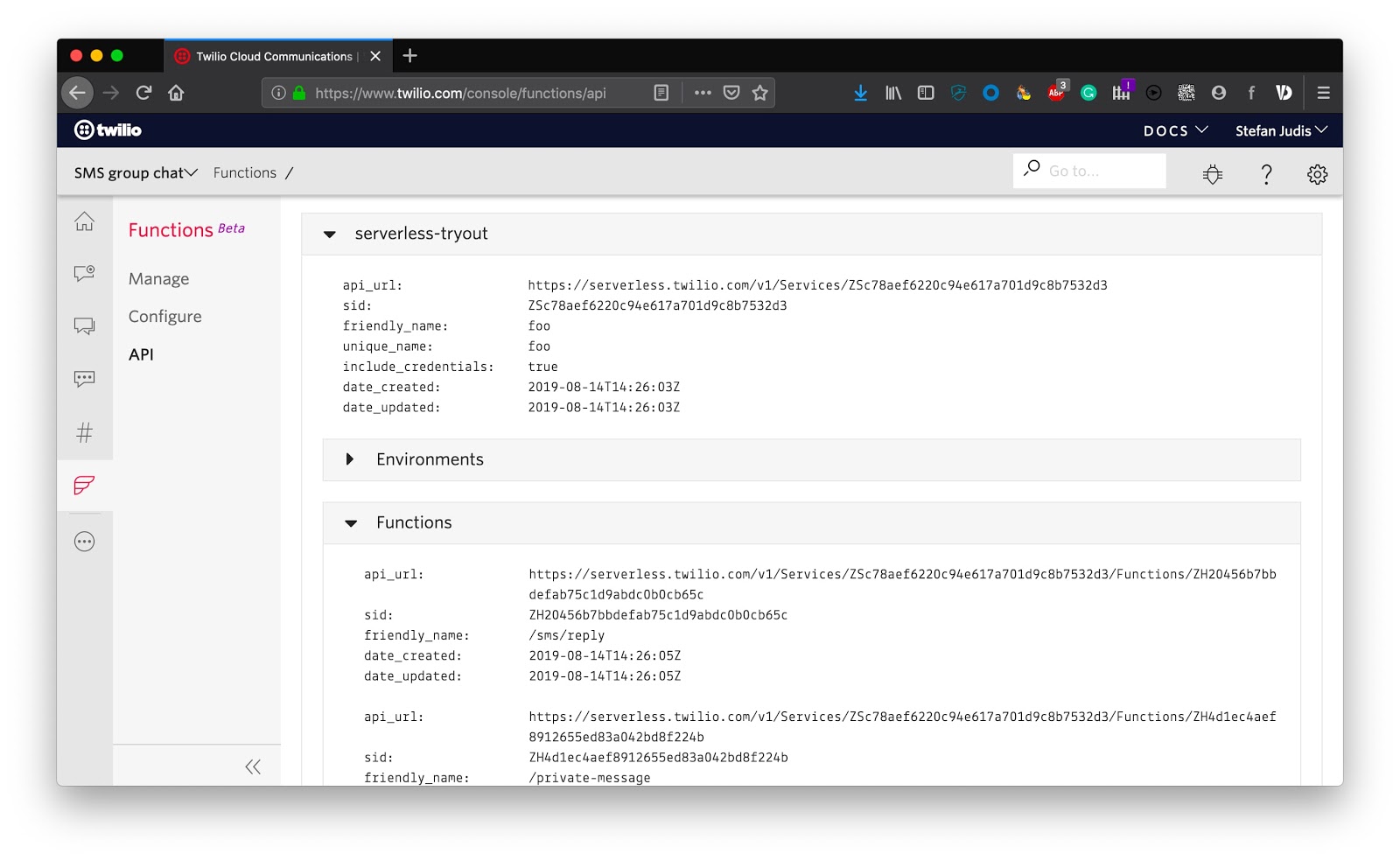1400x861 pixels.
Task: Click date_created 2019-08-14T14:26:05Z value
Action: [605, 655]
